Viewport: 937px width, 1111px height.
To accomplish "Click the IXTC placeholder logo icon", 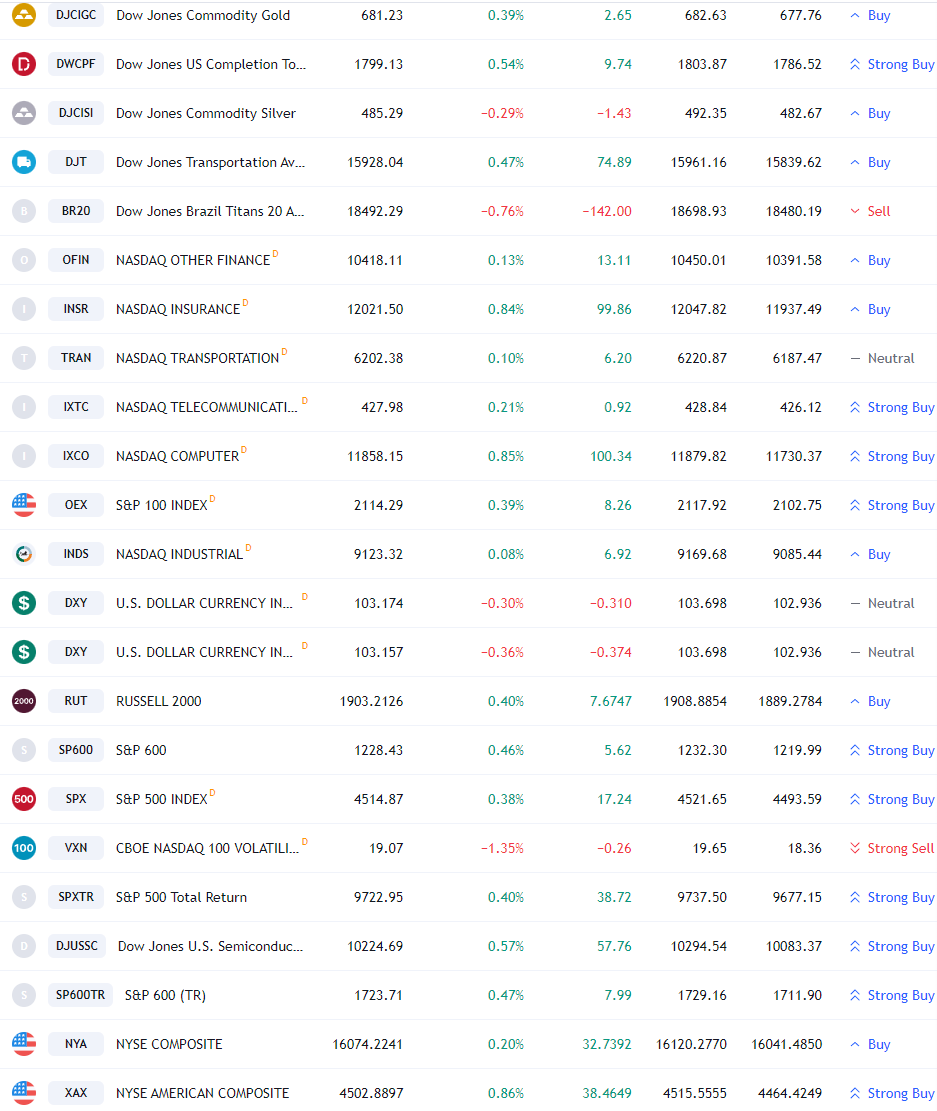I will point(24,407).
